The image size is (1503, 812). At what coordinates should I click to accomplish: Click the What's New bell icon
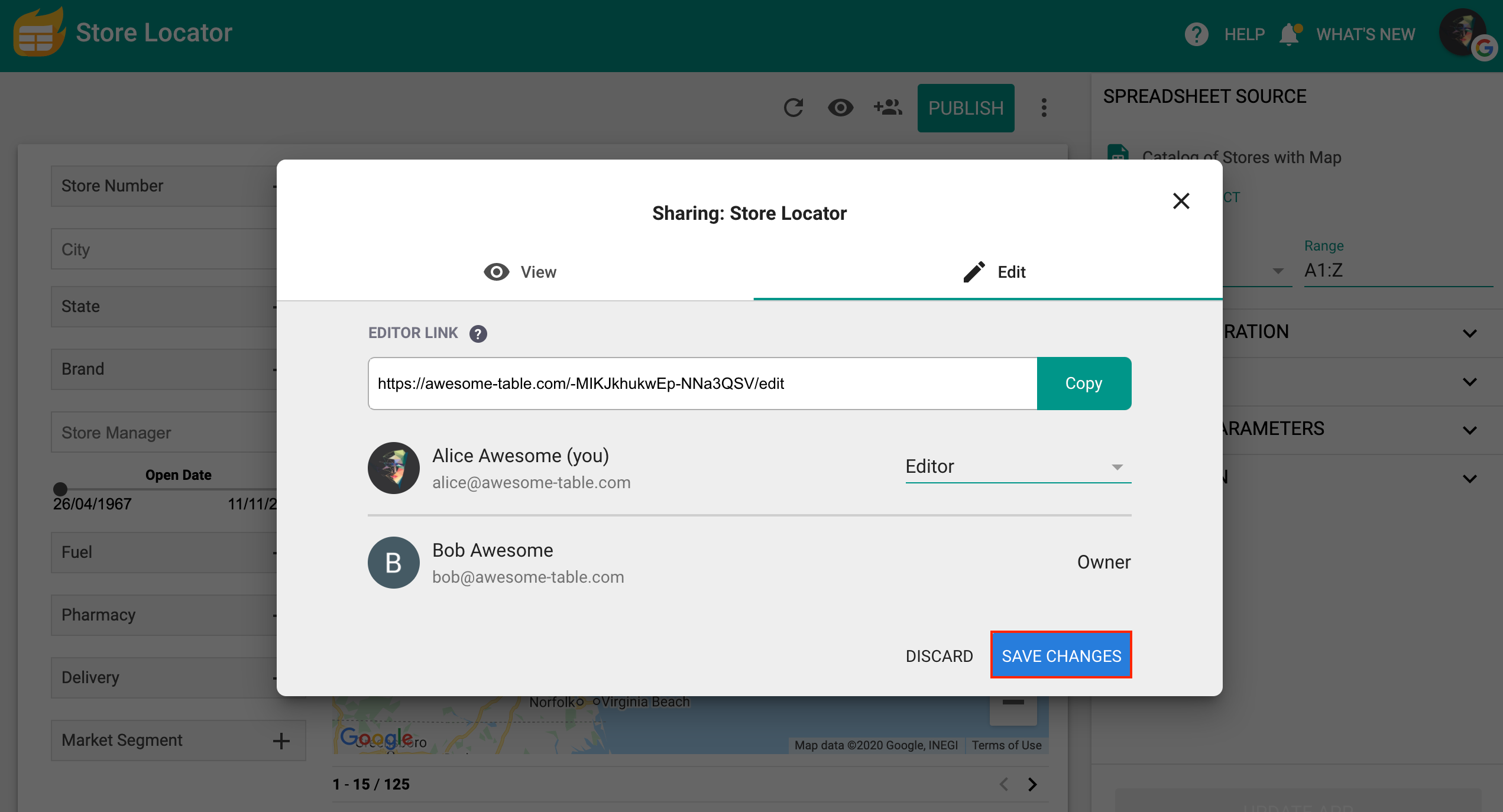pyautogui.click(x=1290, y=34)
